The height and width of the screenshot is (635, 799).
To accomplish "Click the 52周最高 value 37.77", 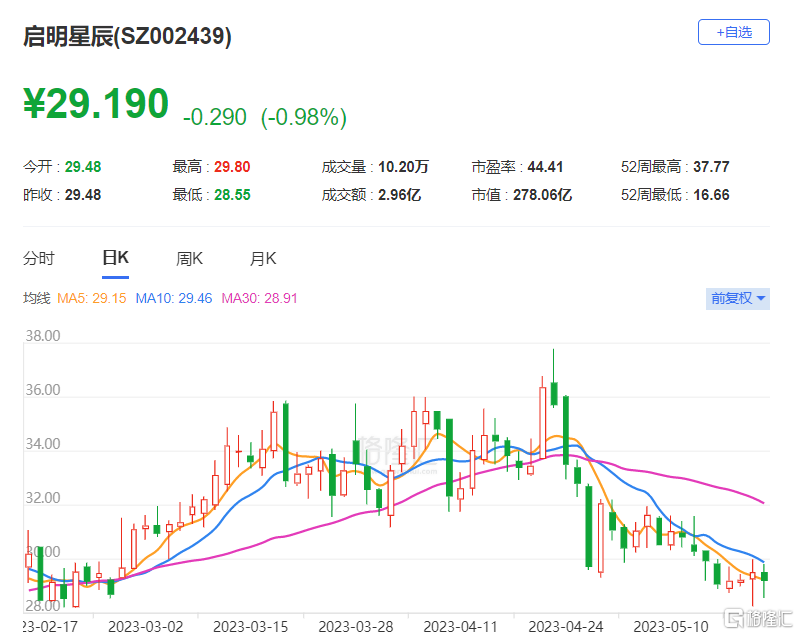I will coord(711,167).
